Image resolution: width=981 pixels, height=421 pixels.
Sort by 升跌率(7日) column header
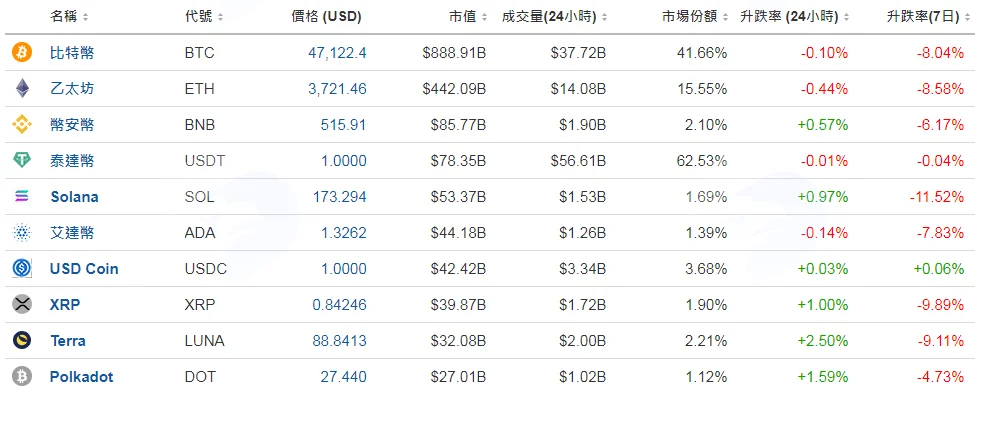pyautogui.click(x=927, y=18)
